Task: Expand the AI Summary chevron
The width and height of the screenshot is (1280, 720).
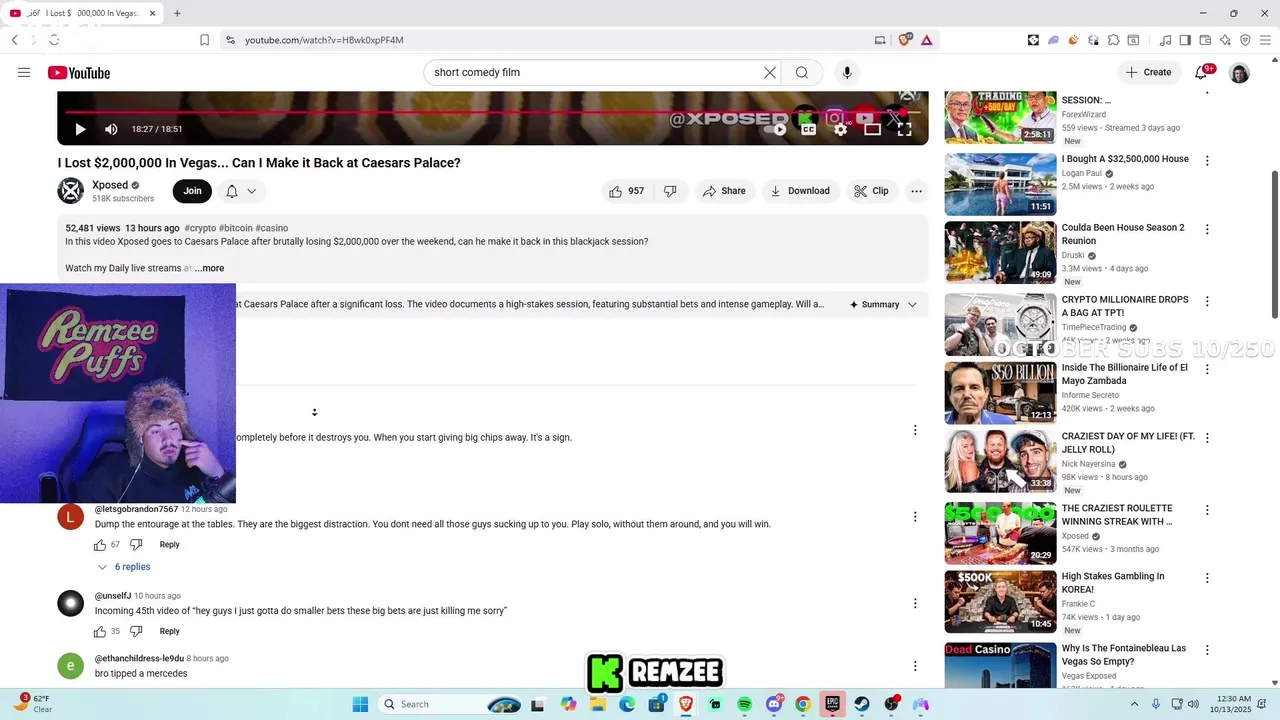Action: coord(912,305)
